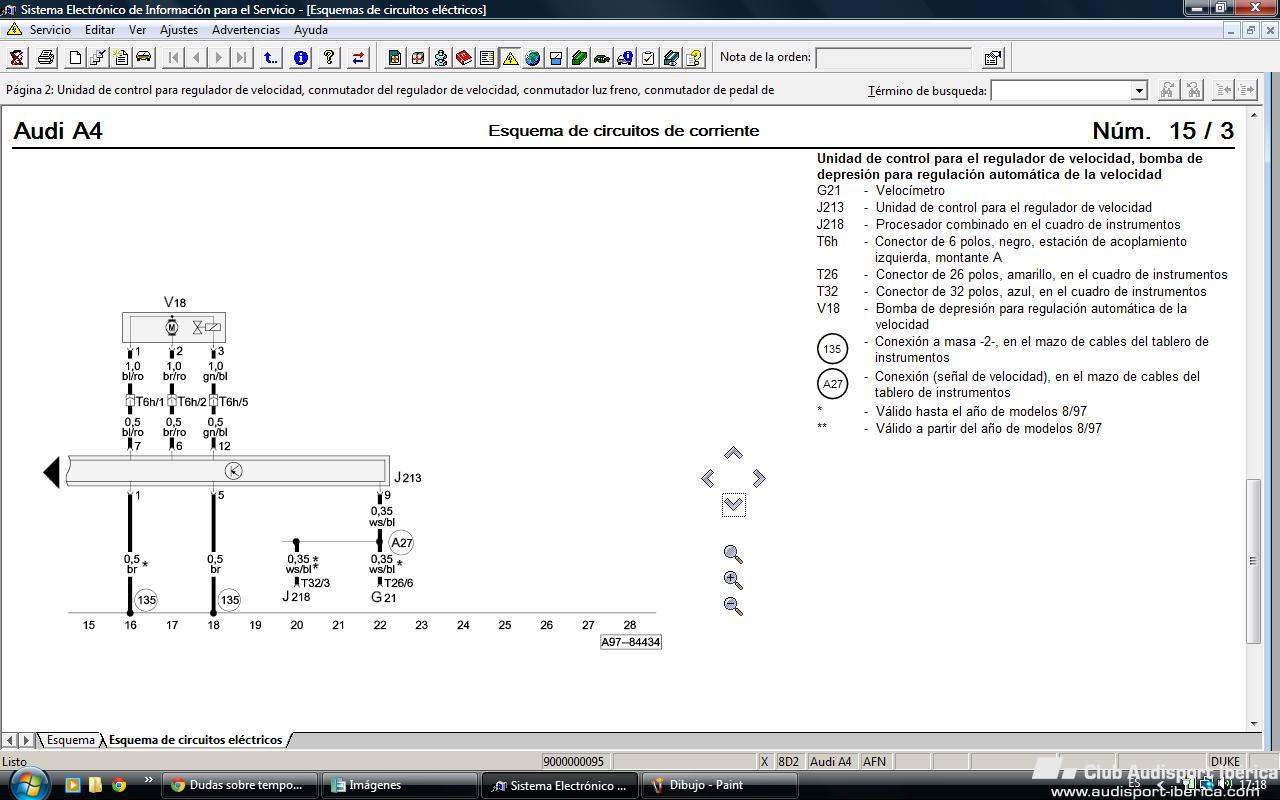Navigate diagram up with the up arrow
This screenshot has width=1280, height=800.
[x=733, y=453]
